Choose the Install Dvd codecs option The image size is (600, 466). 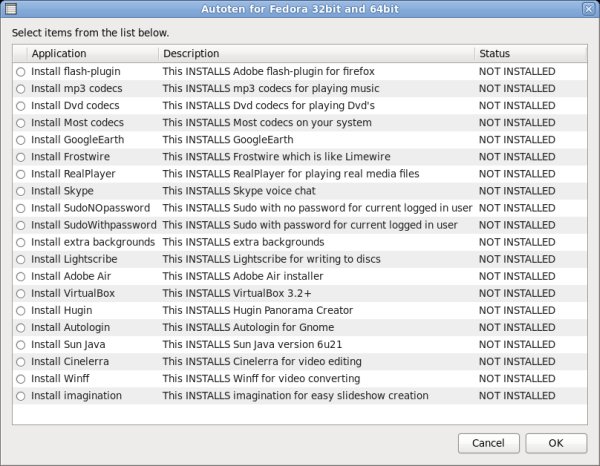tap(21, 106)
